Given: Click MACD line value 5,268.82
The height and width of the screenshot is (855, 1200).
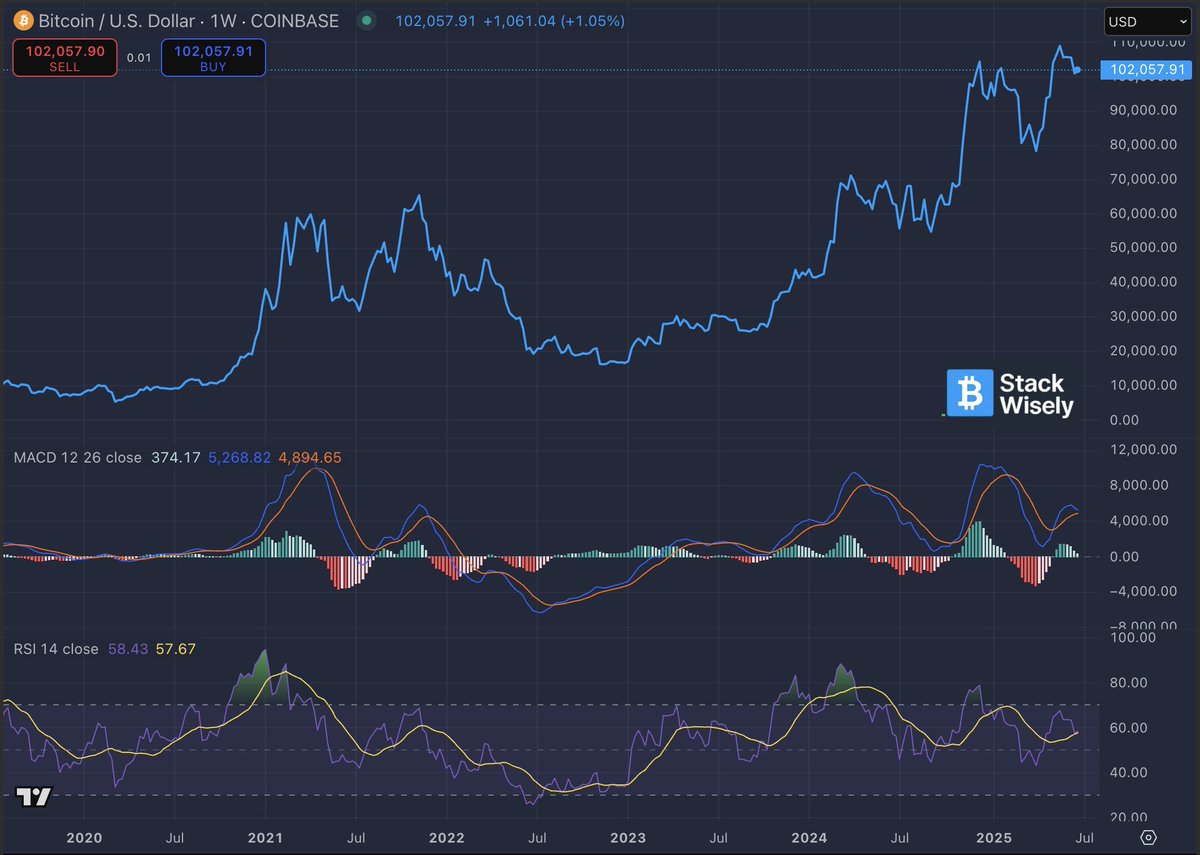Looking at the screenshot, I should pos(239,457).
